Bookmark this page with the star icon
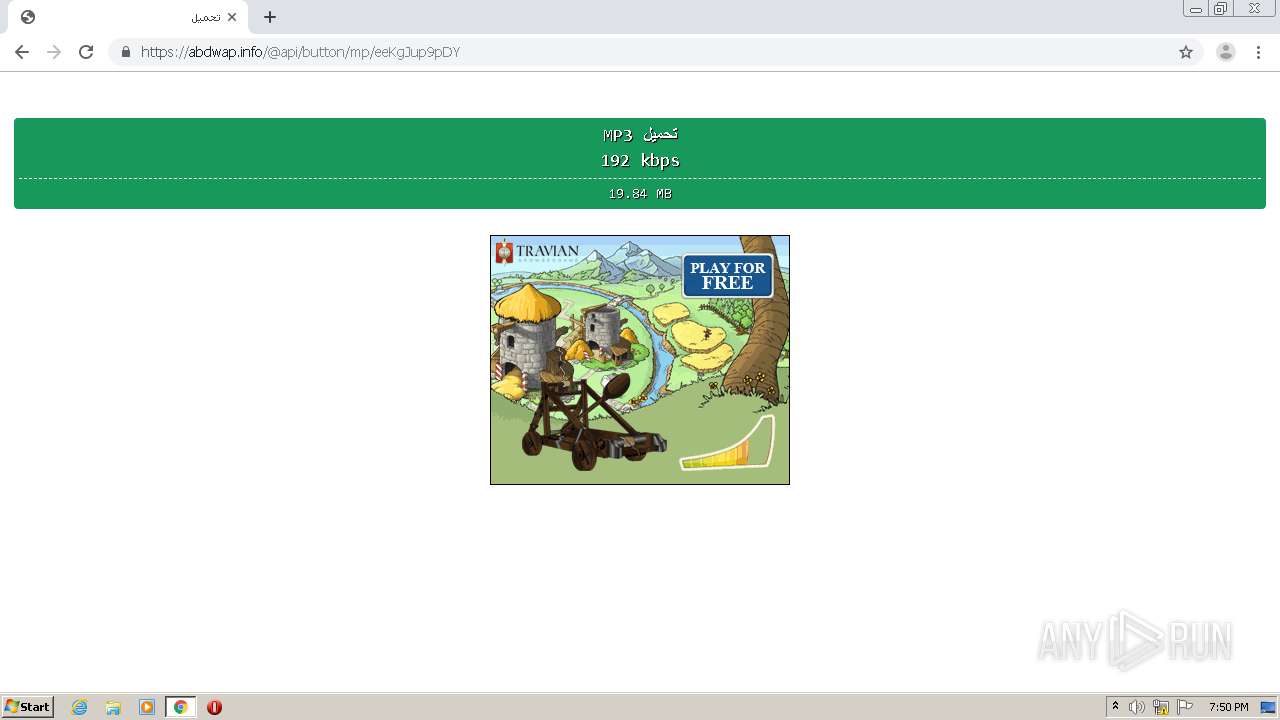The height and width of the screenshot is (720, 1280). [1186, 52]
